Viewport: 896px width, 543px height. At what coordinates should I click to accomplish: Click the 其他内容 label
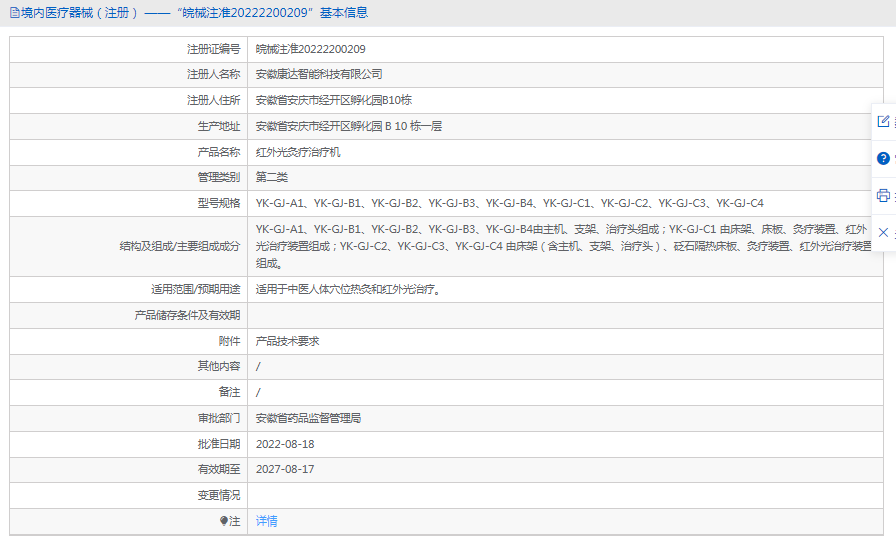coord(219,366)
